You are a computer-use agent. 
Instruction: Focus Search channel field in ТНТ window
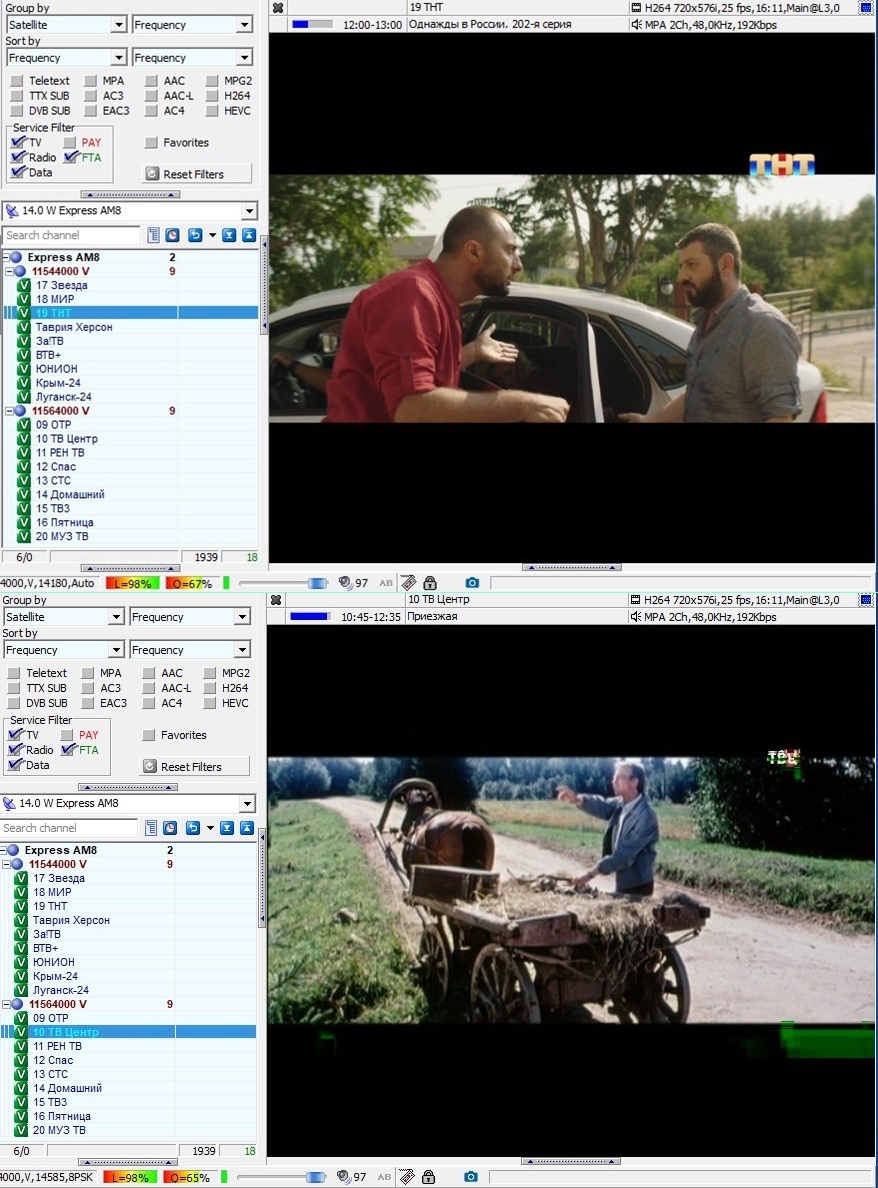click(71, 235)
